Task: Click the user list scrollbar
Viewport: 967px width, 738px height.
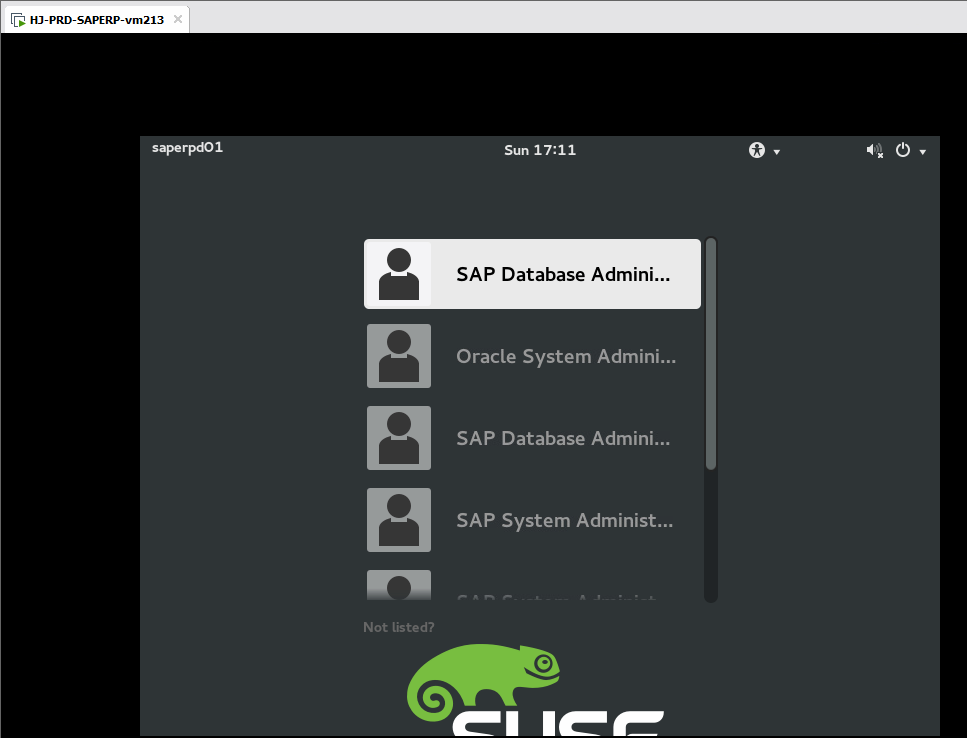Action: coord(710,354)
